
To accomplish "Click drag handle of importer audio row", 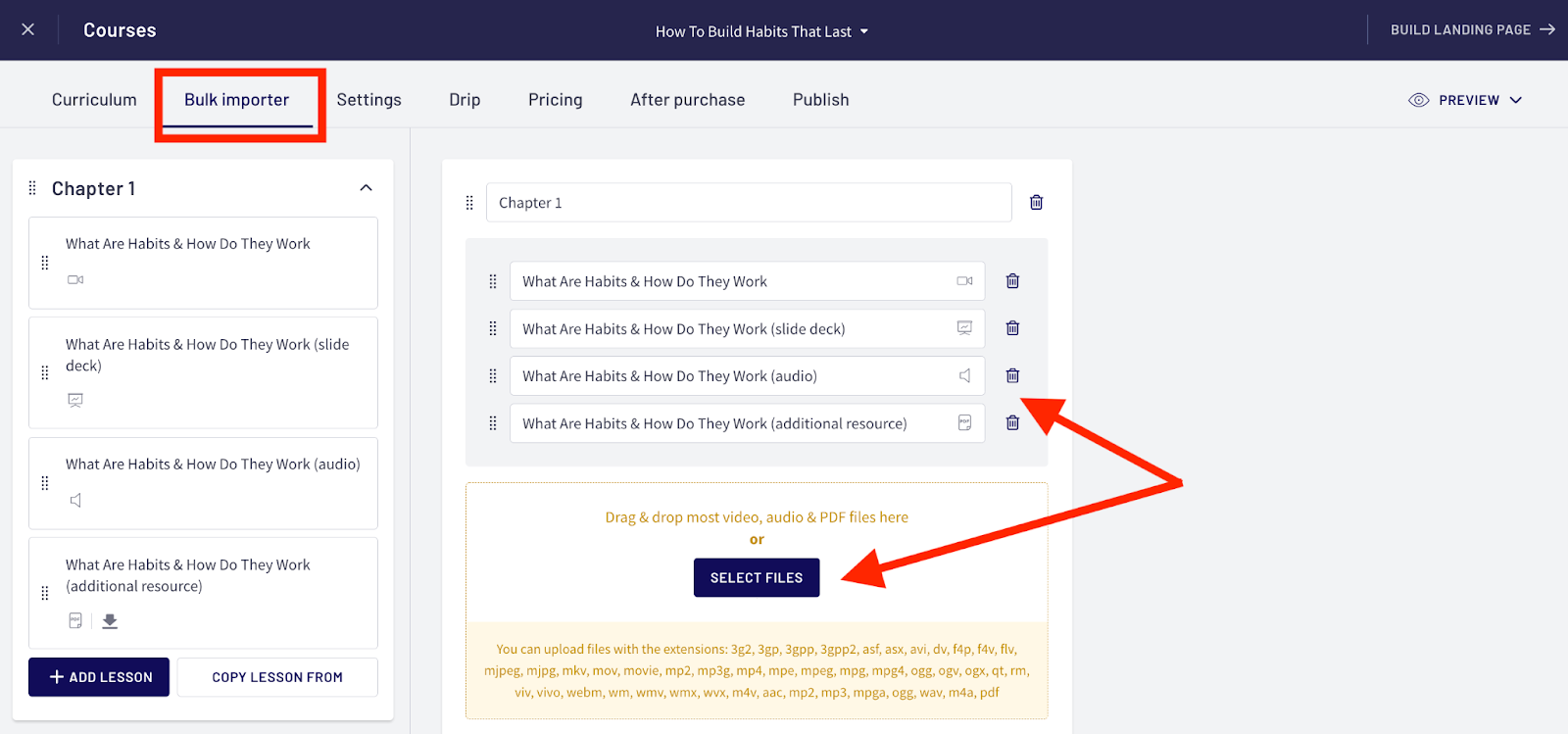I will coord(493,375).
